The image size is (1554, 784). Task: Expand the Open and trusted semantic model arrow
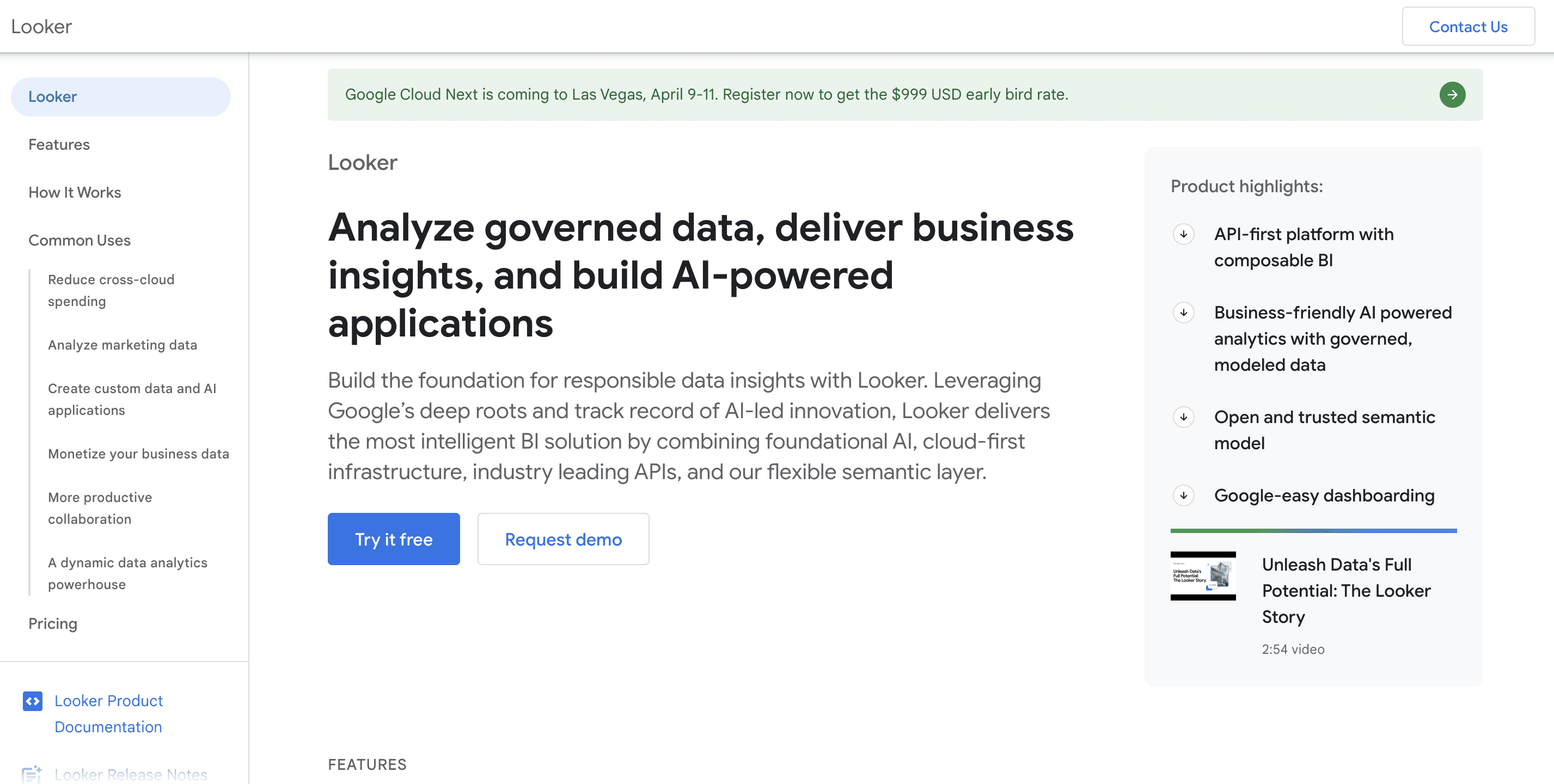tap(1184, 416)
